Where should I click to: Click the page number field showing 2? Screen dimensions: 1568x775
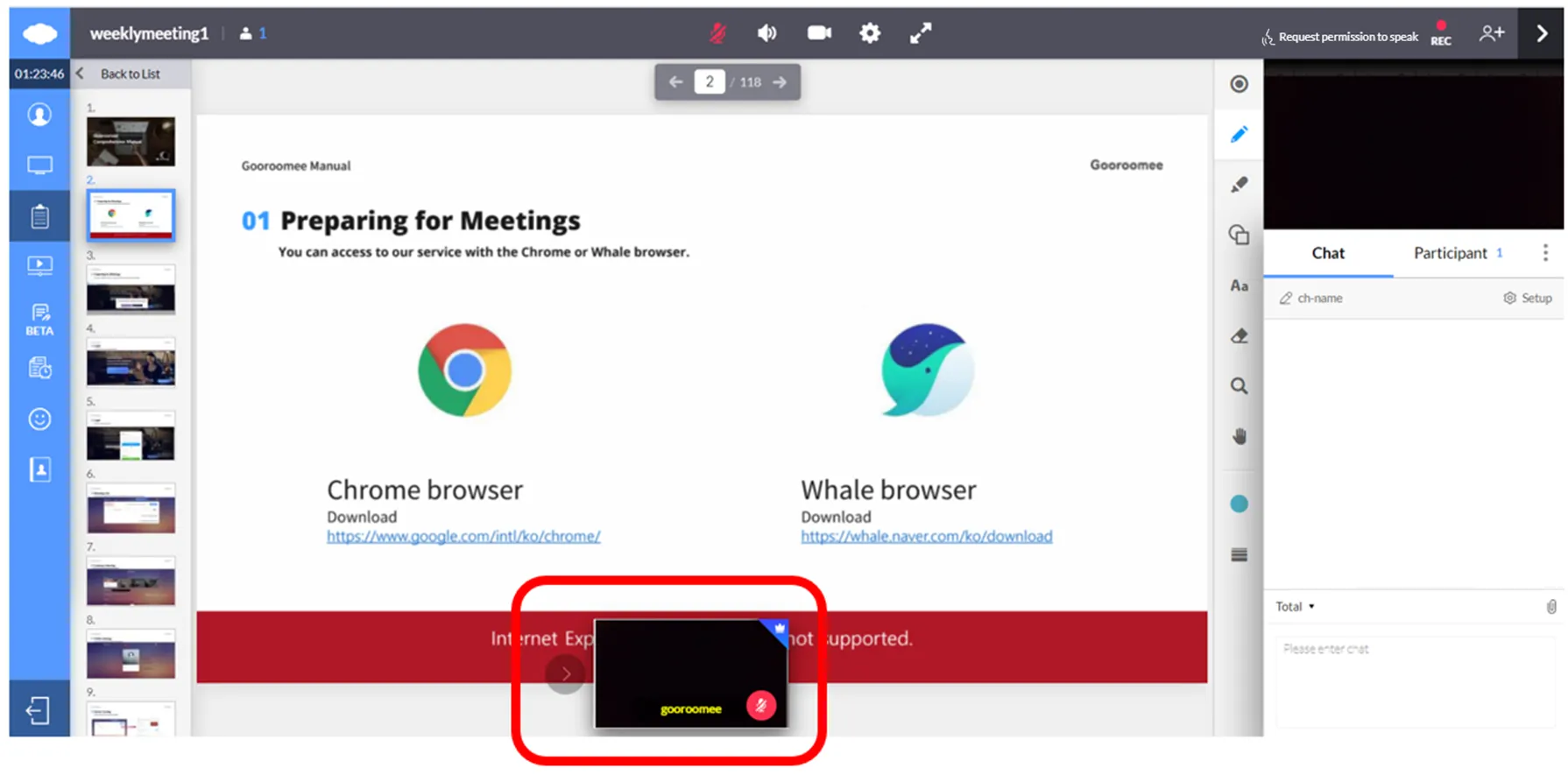pos(710,82)
